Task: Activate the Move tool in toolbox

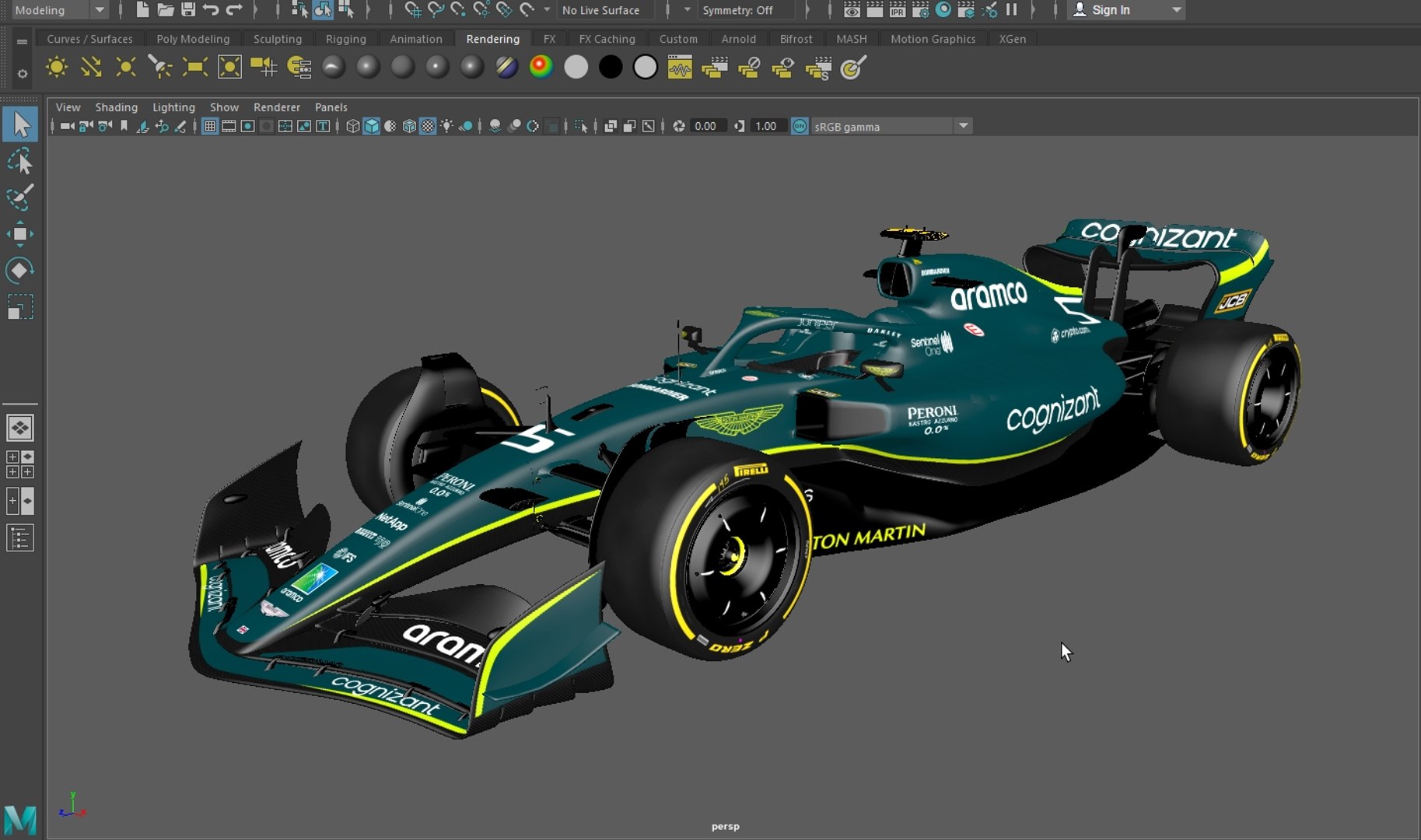Action: click(x=20, y=233)
